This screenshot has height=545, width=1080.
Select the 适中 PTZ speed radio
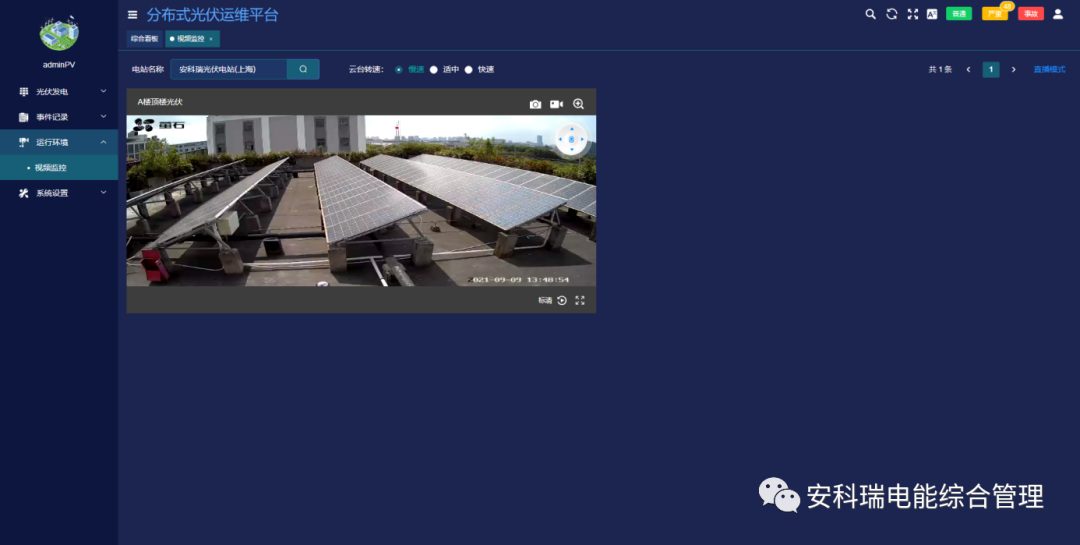click(434, 70)
